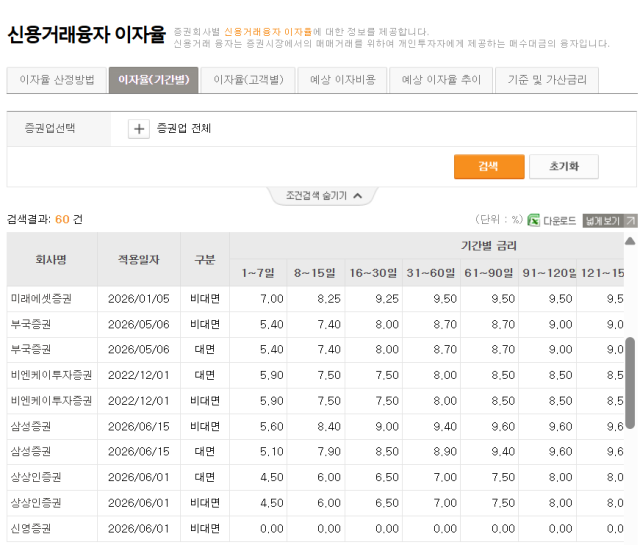Select the 1~7일 column header

(258, 273)
